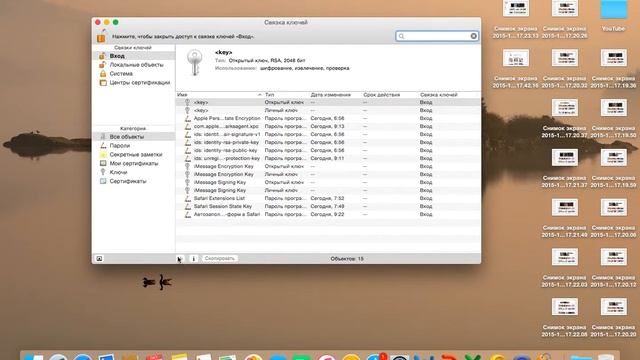The image size is (640, 360).
Task: Select the "ids: identity-rsa-private-key" entry
Action: click(328, 142)
